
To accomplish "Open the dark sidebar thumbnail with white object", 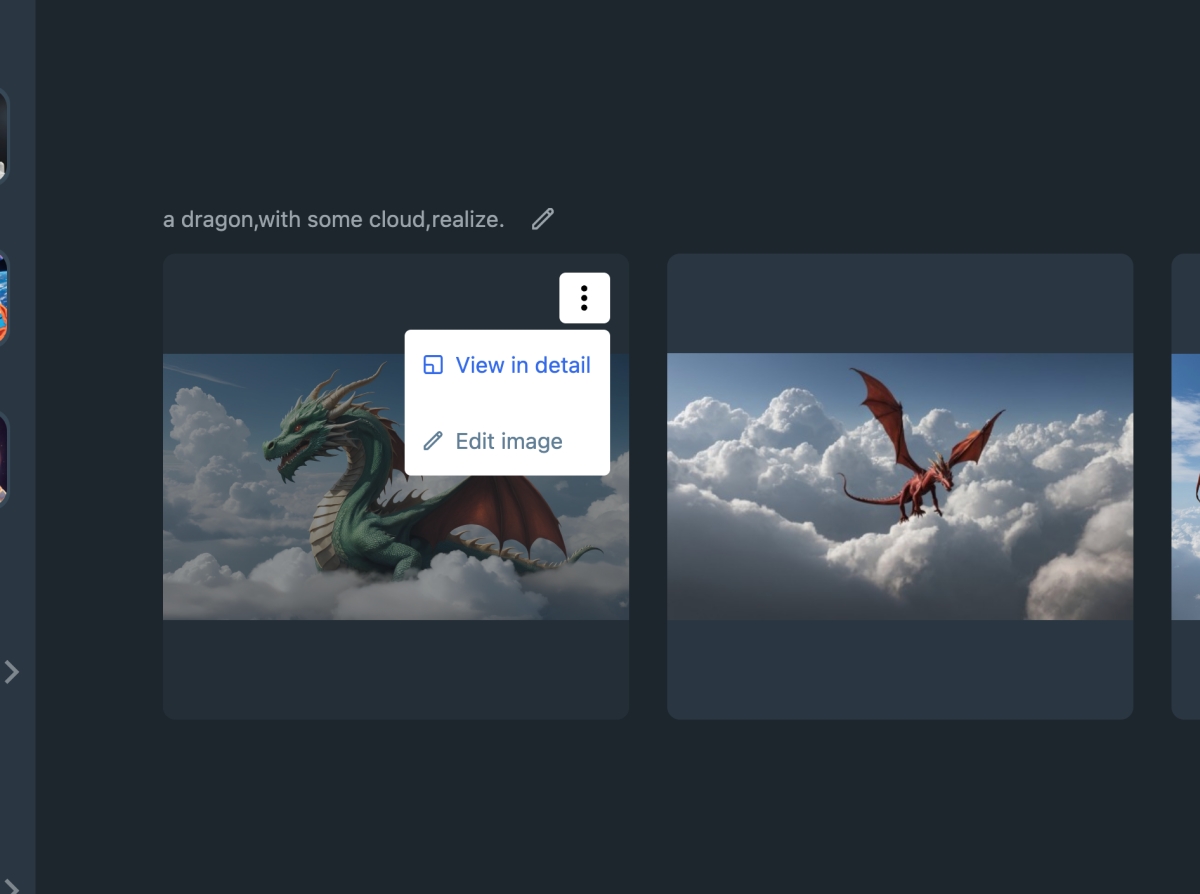I will tap(3, 135).
